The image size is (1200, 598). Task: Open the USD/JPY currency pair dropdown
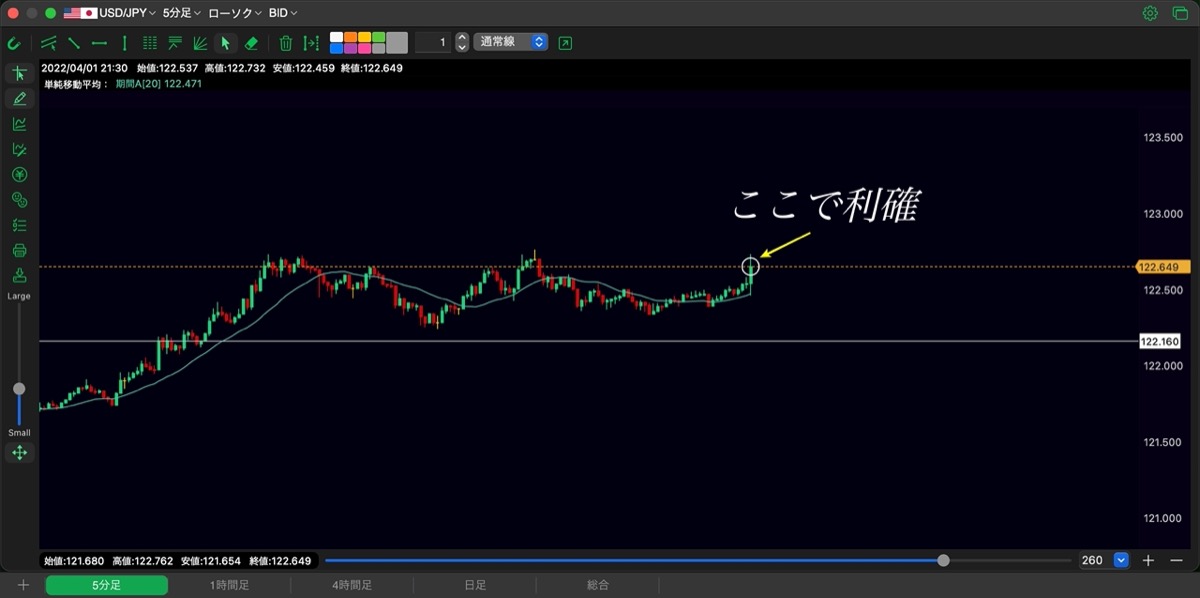click(110, 13)
